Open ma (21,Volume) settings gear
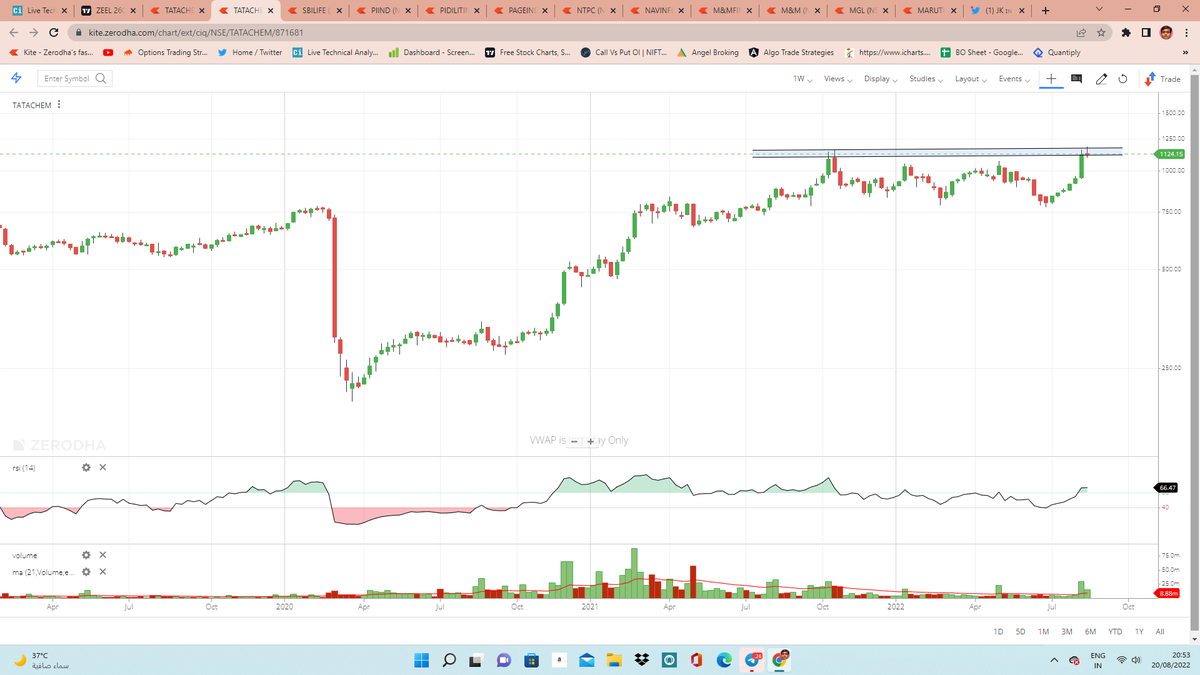Image resolution: width=1200 pixels, height=675 pixels. 86,572
